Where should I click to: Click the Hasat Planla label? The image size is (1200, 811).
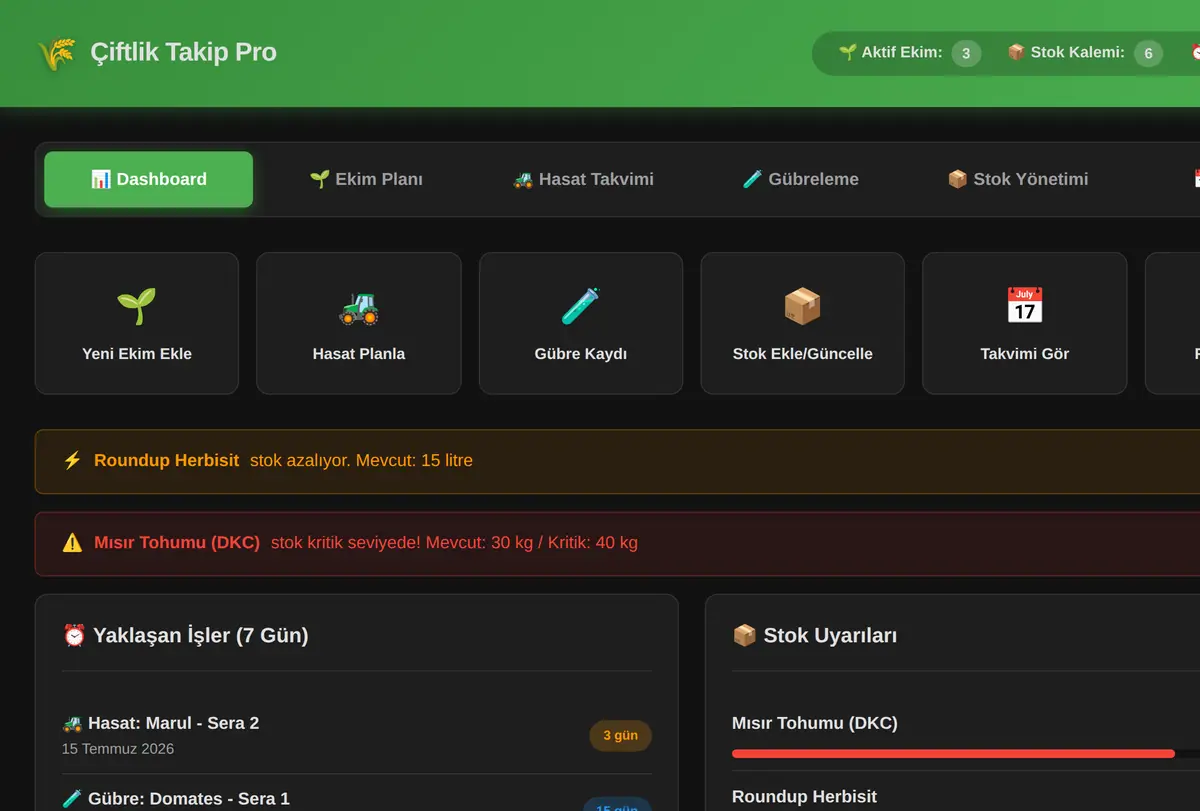(x=359, y=354)
